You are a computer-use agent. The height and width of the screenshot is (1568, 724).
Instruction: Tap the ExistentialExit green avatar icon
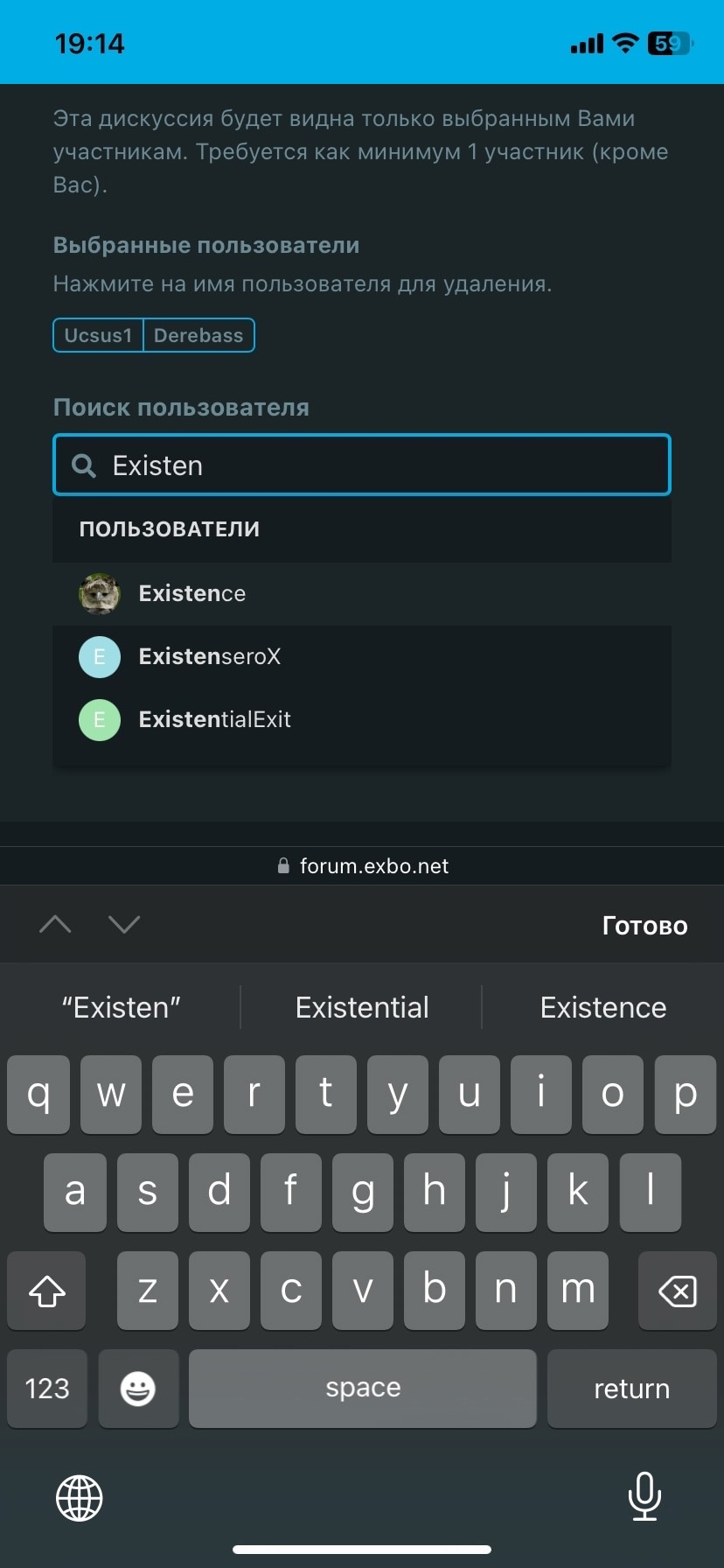(x=100, y=719)
